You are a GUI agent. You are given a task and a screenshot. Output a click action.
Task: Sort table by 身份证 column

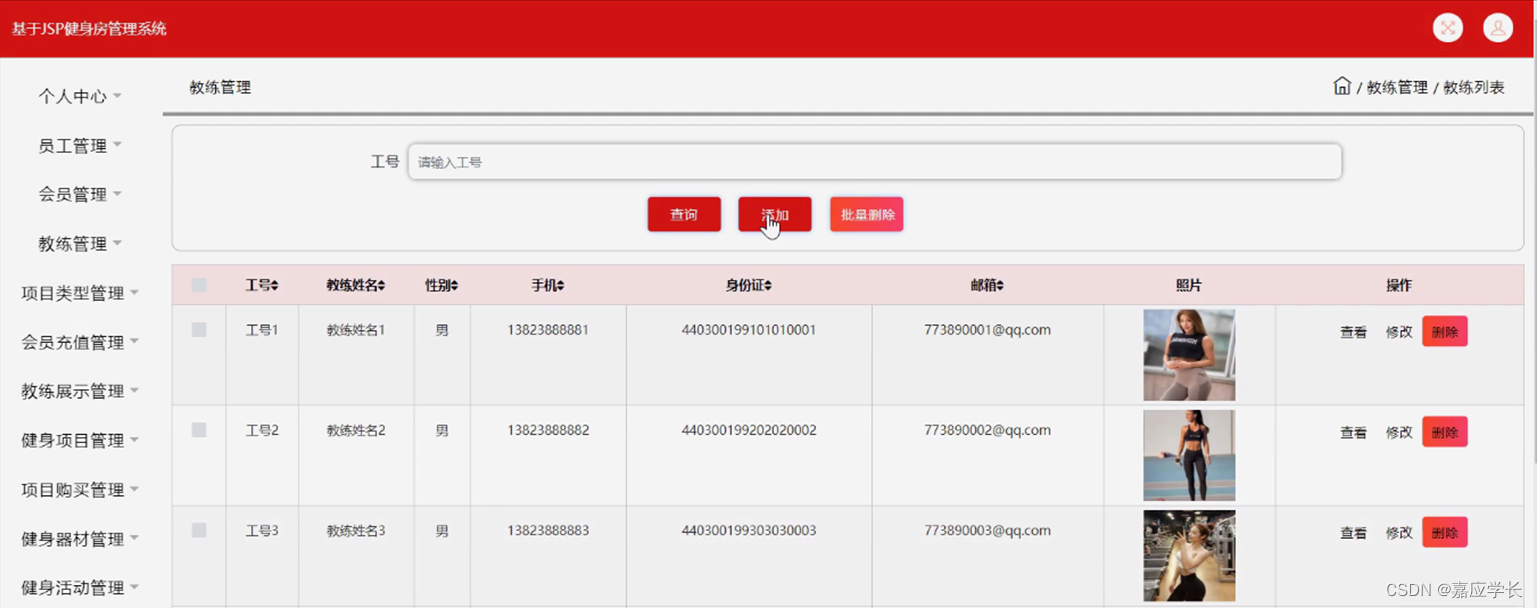click(x=749, y=285)
